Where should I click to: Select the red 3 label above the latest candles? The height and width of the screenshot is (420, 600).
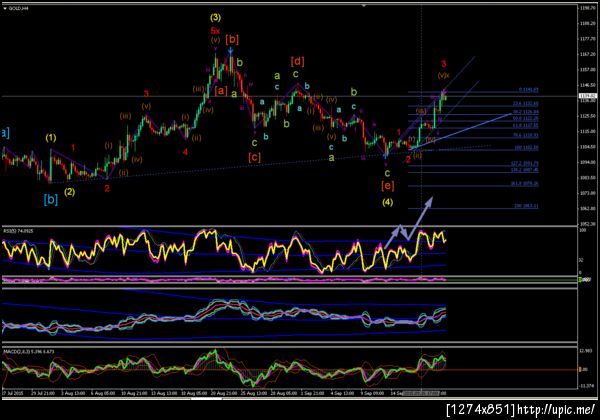click(443, 63)
